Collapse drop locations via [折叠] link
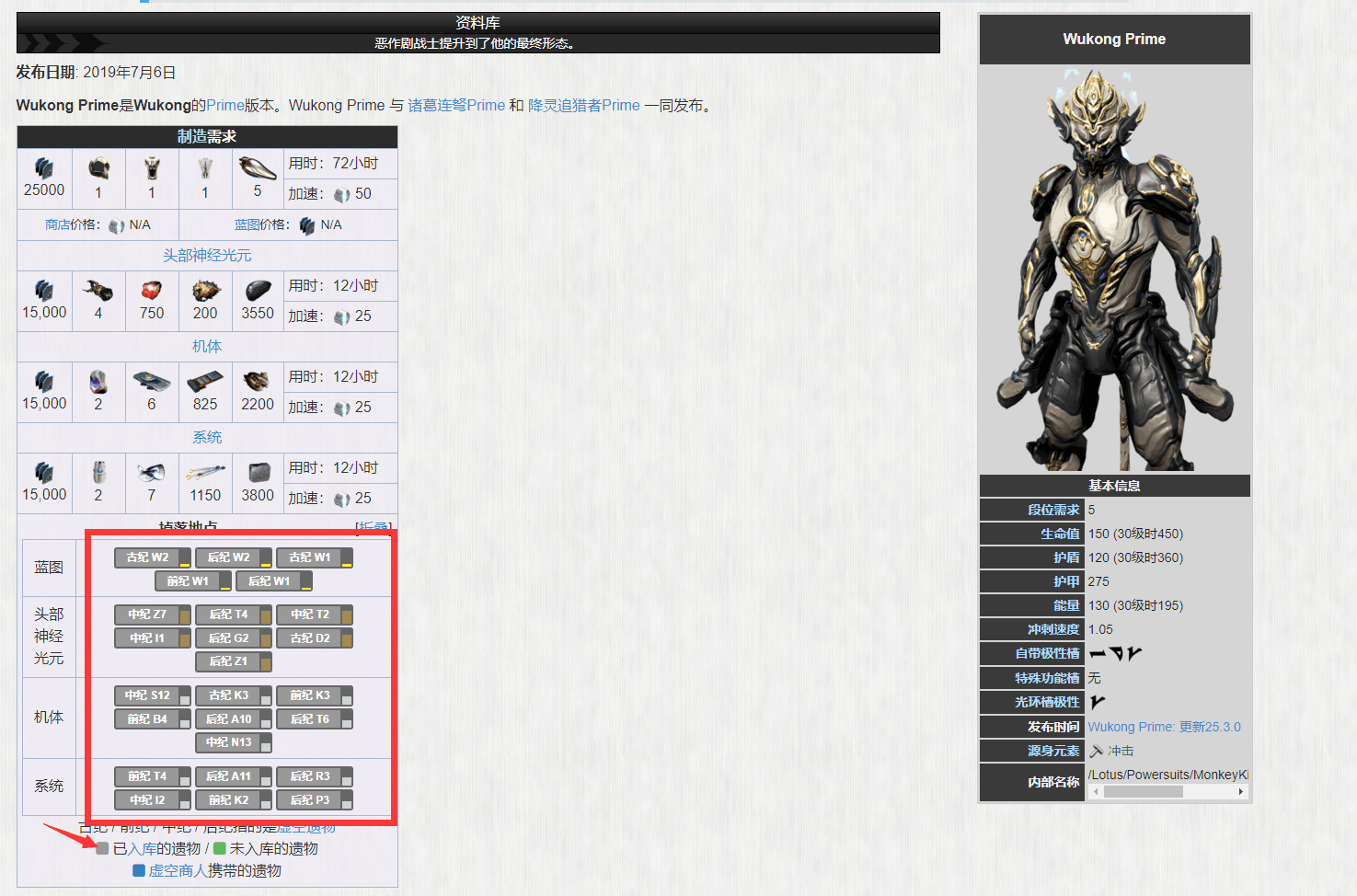Viewport: 1357px width, 896px height. [374, 526]
